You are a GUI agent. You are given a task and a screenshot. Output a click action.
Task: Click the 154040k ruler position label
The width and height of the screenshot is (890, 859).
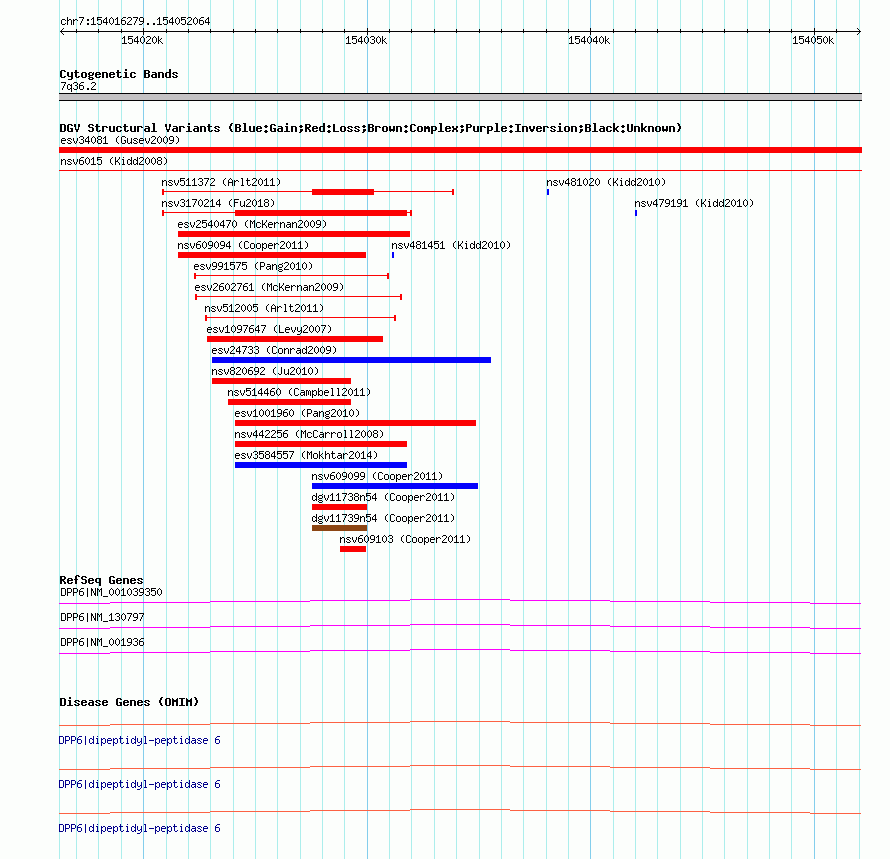point(589,40)
